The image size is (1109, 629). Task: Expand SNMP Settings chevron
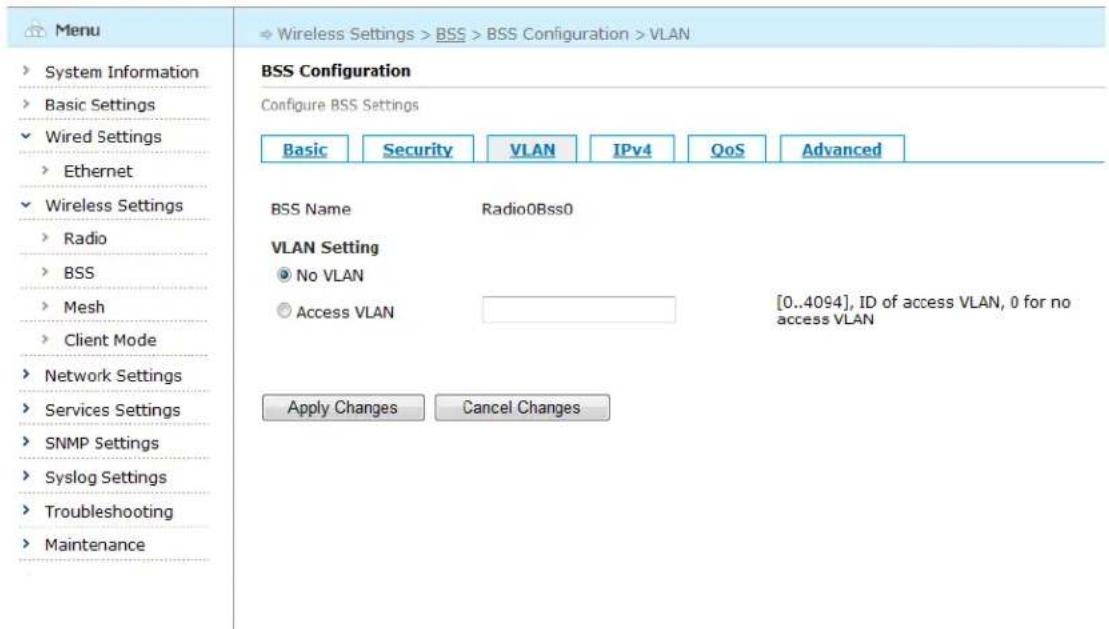pyautogui.click(x=26, y=442)
